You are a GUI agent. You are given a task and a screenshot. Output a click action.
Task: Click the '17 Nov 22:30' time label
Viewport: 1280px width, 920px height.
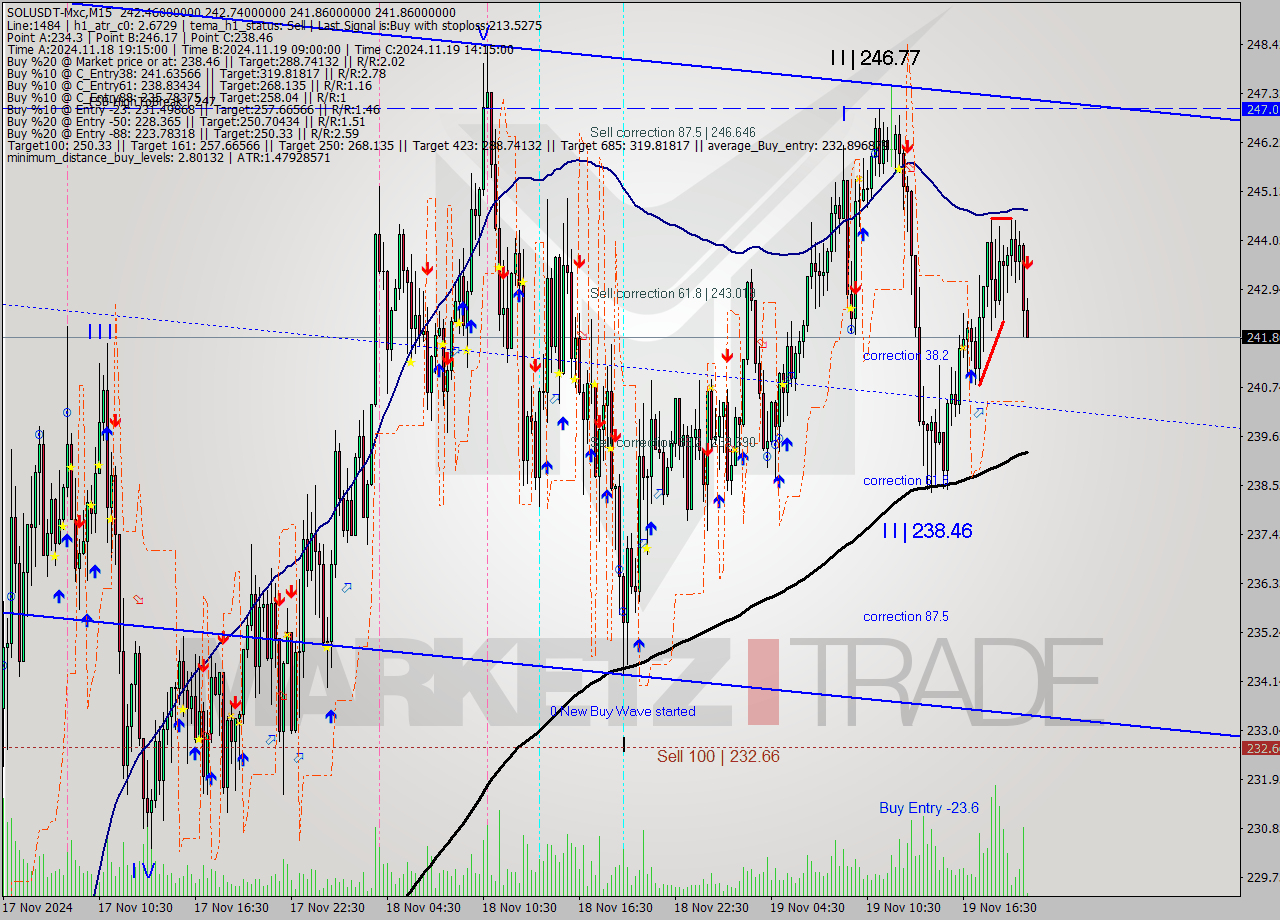coord(327,907)
